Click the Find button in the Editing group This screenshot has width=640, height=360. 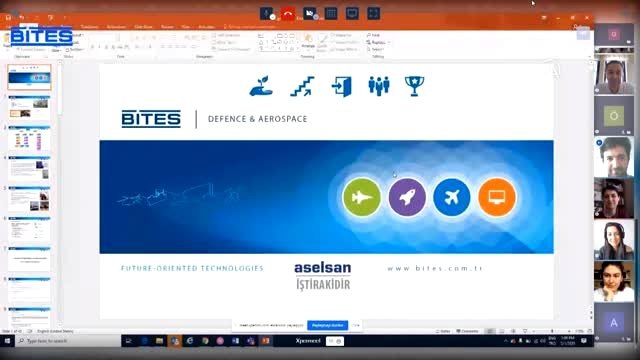click(x=373, y=36)
